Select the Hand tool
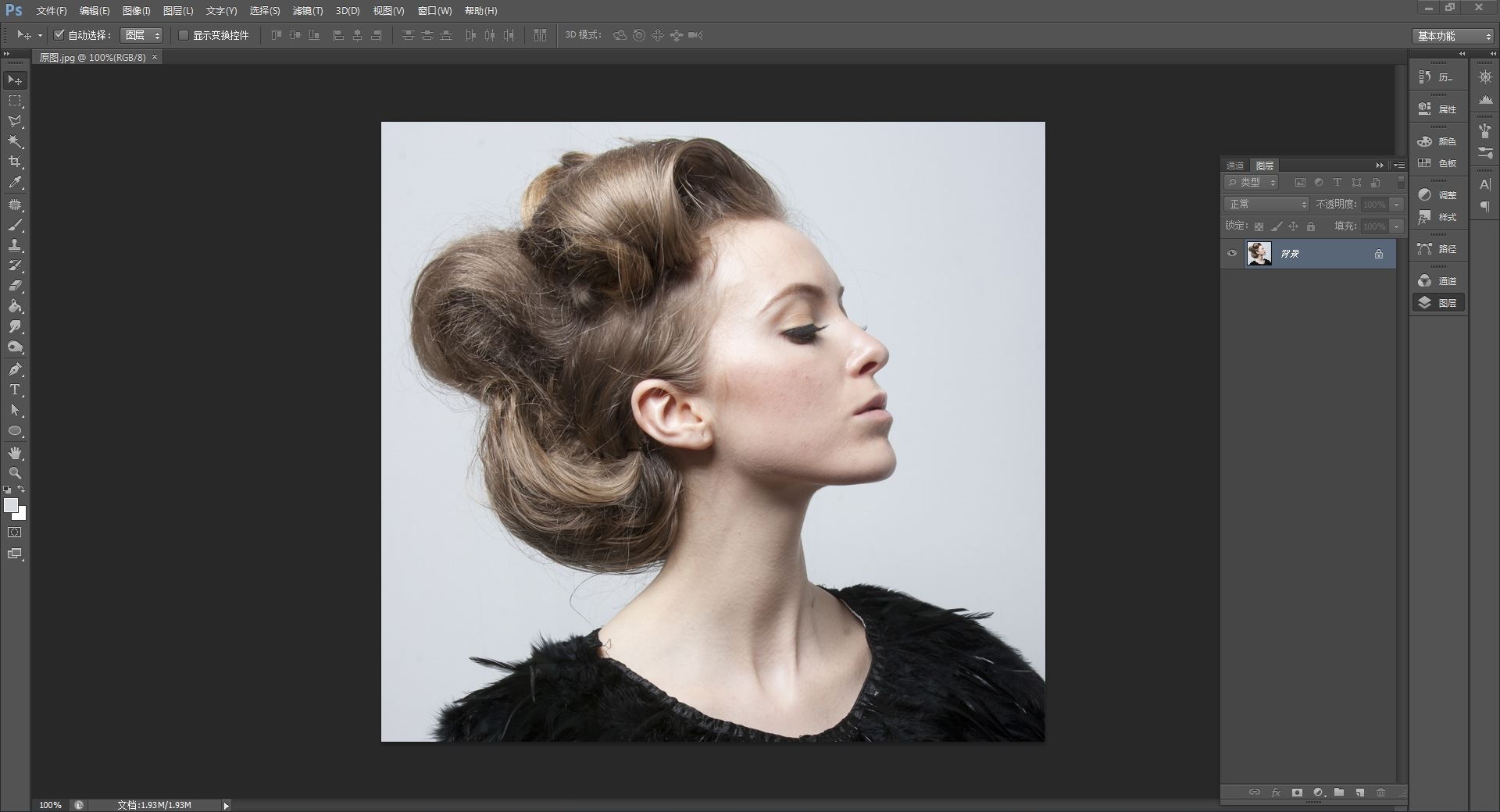This screenshot has width=1500, height=812. (x=15, y=453)
